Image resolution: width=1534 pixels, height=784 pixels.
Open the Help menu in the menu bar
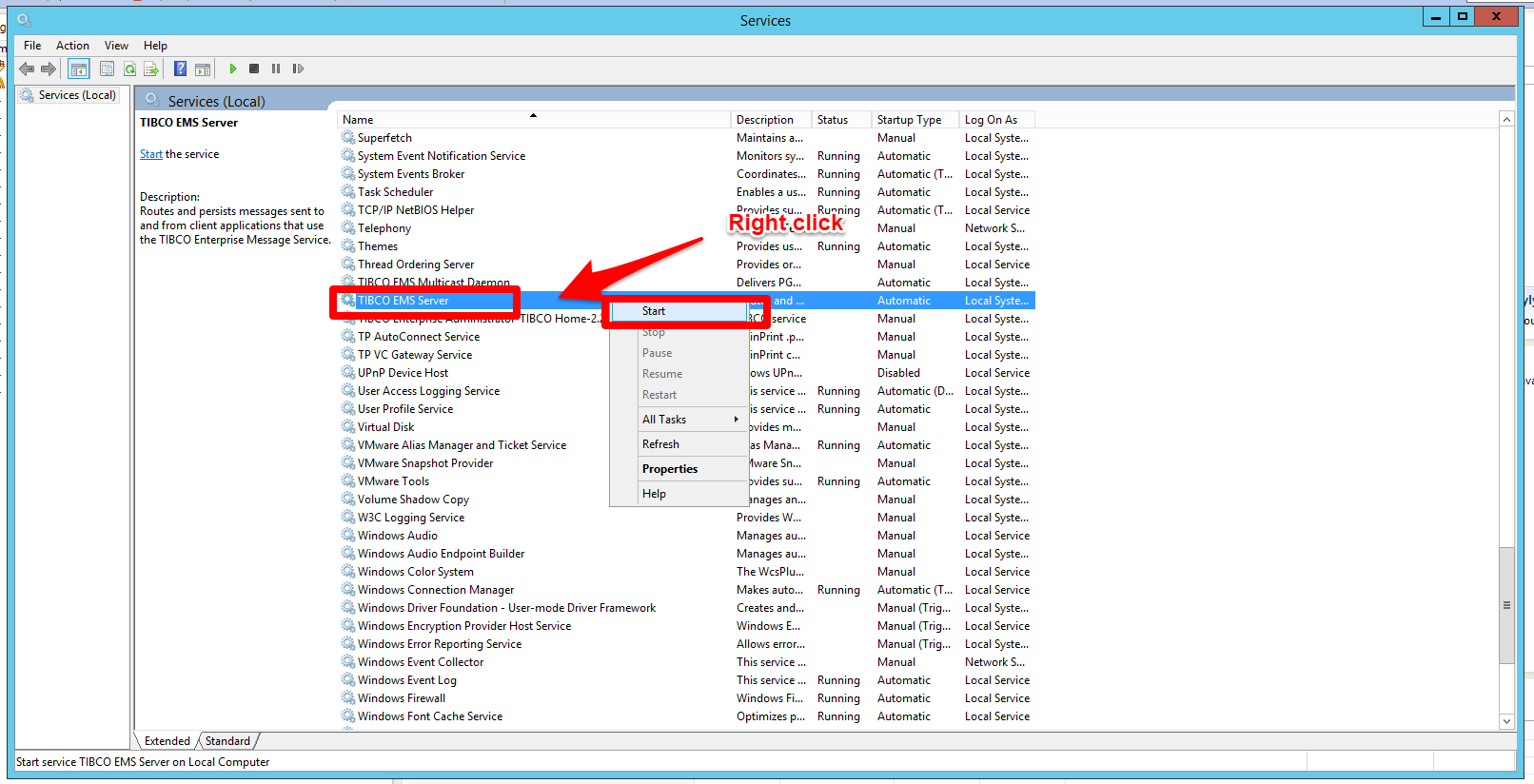(155, 46)
